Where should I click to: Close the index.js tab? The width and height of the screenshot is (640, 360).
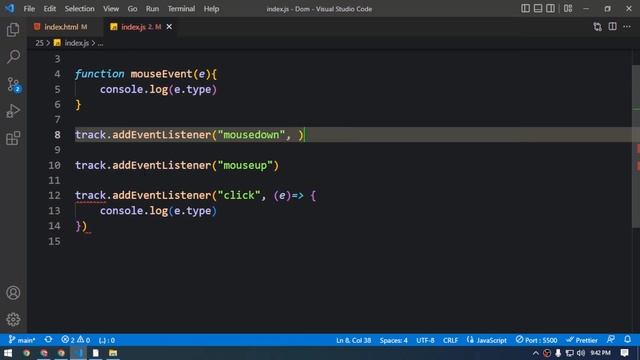169,27
